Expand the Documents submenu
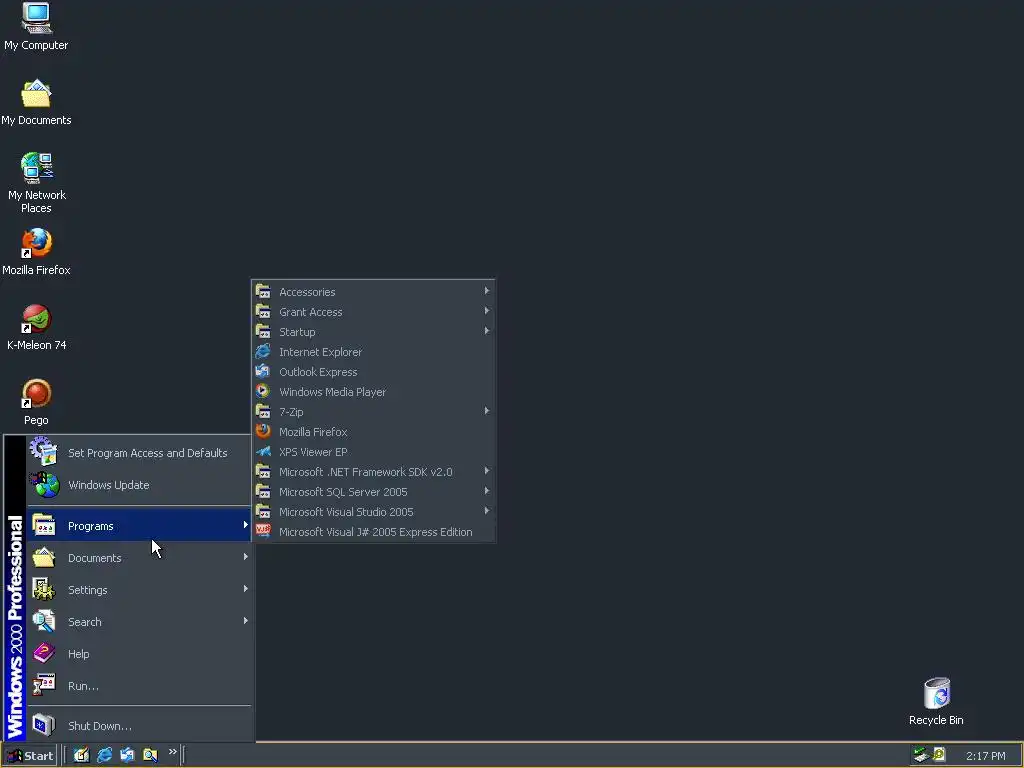 pyautogui.click(x=139, y=557)
